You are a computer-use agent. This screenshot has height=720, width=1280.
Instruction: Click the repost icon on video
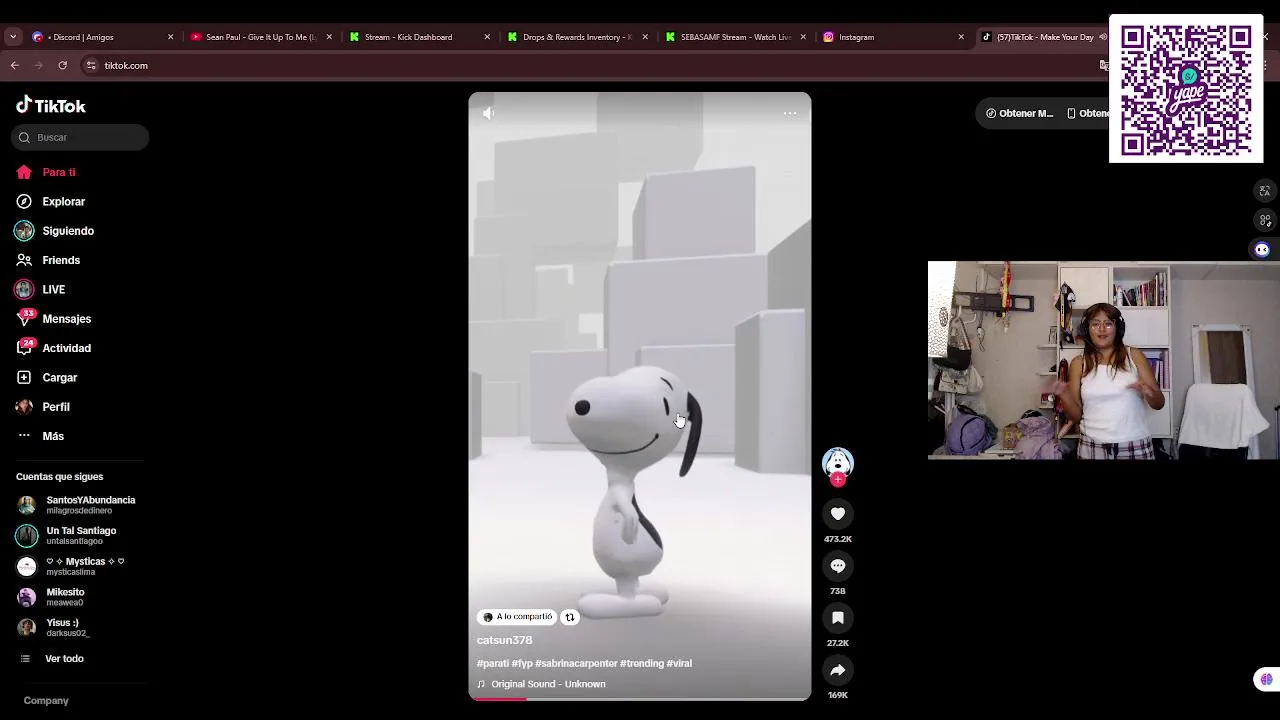coord(570,617)
